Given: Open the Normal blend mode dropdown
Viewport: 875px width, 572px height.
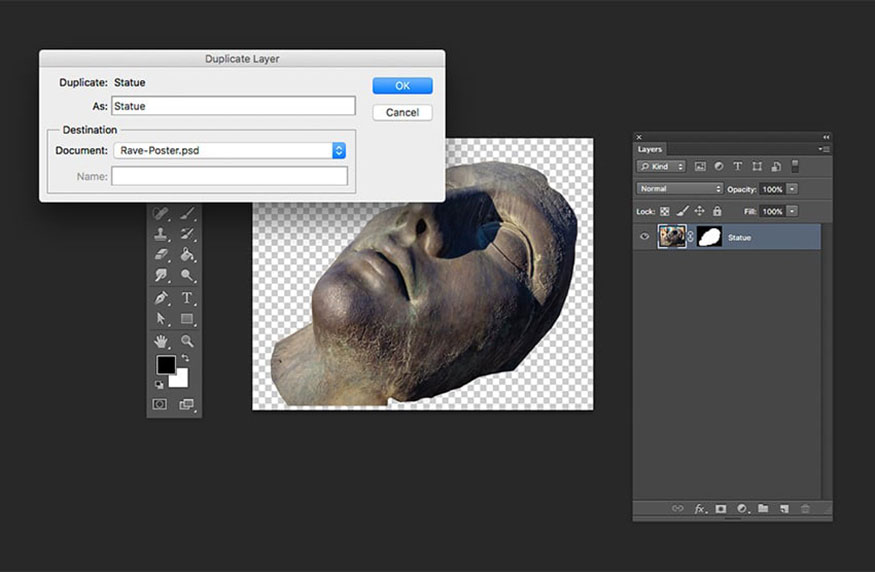Looking at the screenshot, I should [x=680, y=189].
